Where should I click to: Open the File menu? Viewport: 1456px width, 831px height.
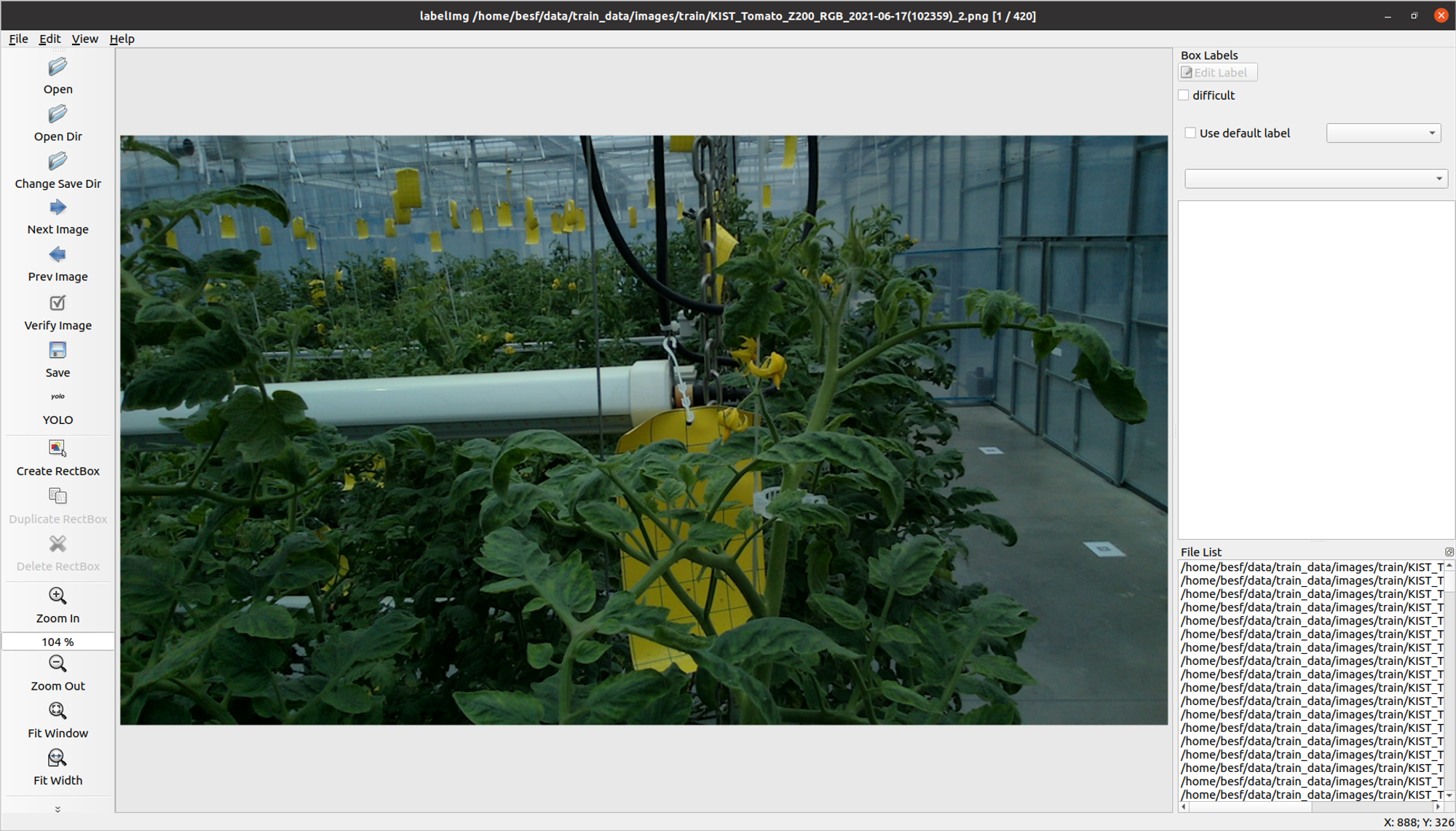coord(18,39)
